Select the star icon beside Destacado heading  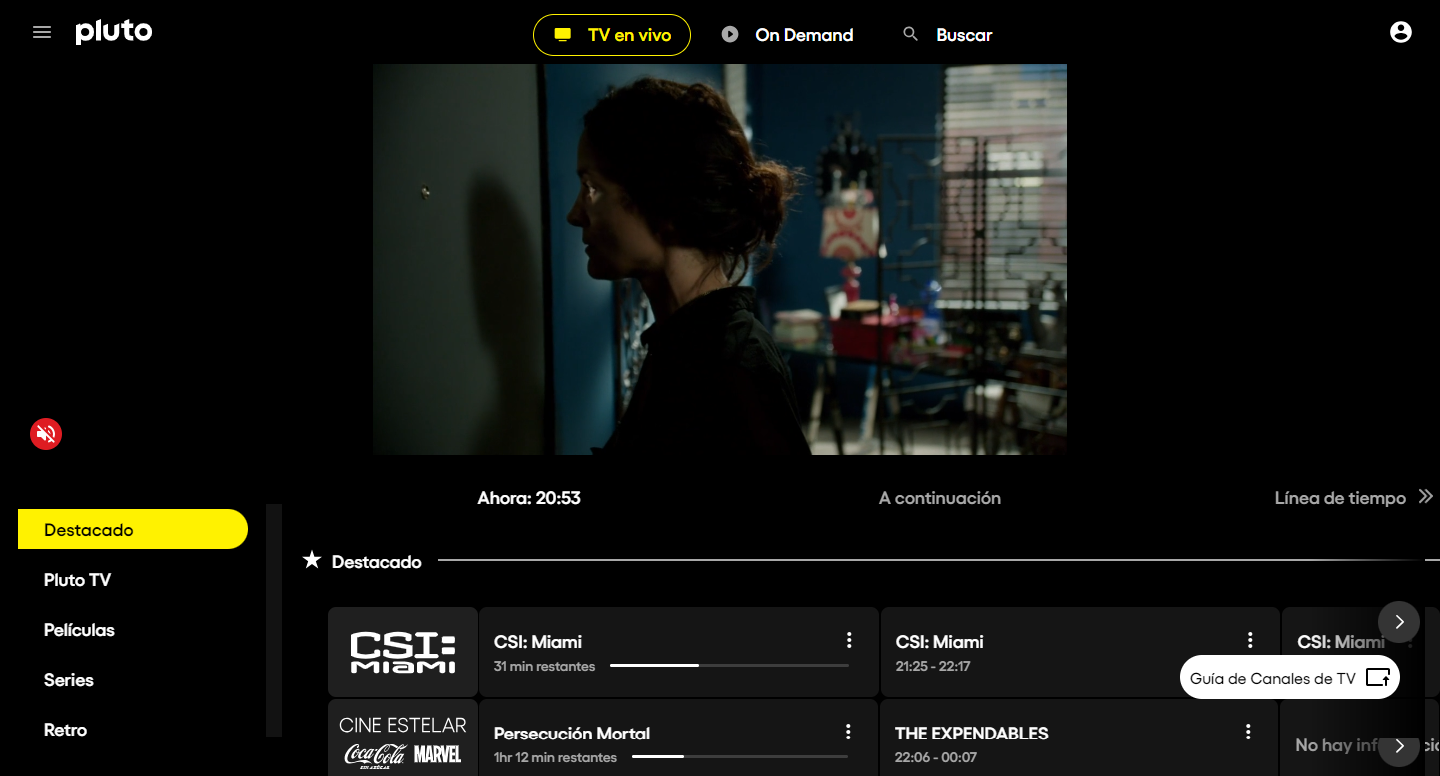tap(311, 560)
